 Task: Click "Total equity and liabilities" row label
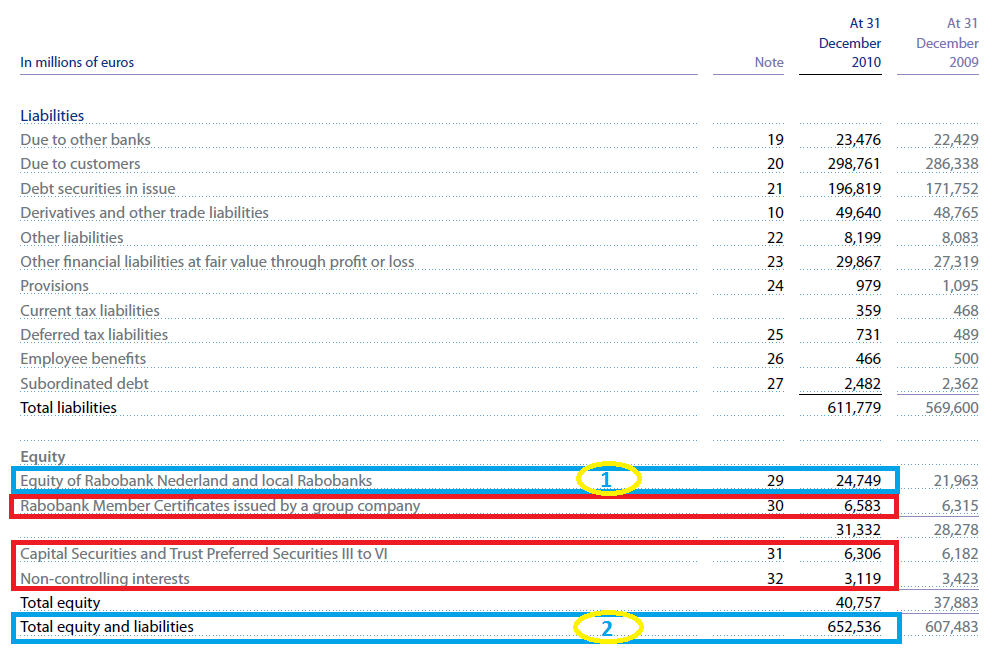click(107, 627)
